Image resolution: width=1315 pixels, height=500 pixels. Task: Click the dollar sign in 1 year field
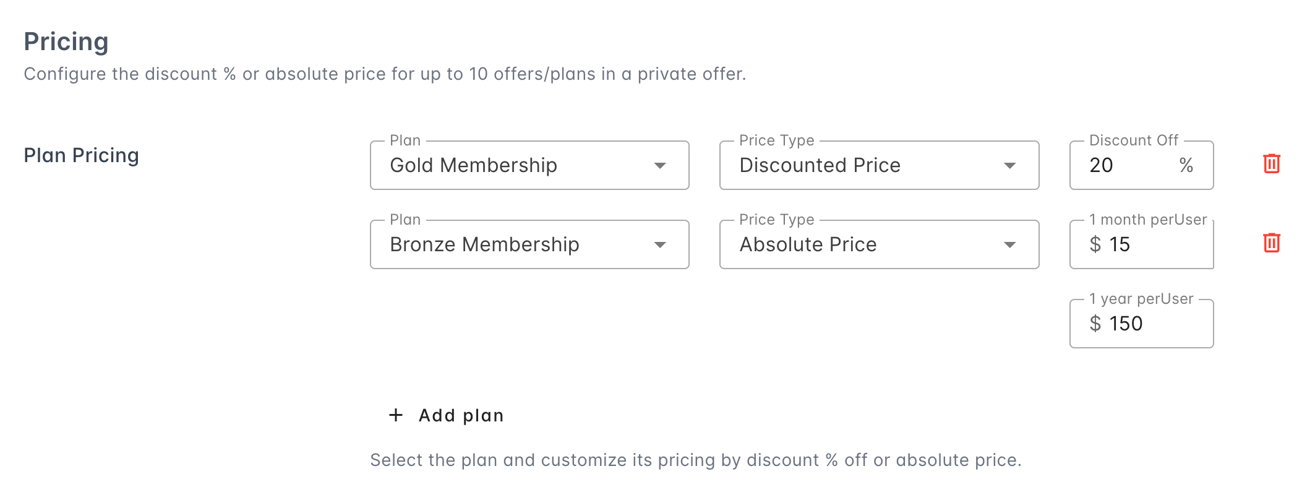click(x=1095, y=324)
